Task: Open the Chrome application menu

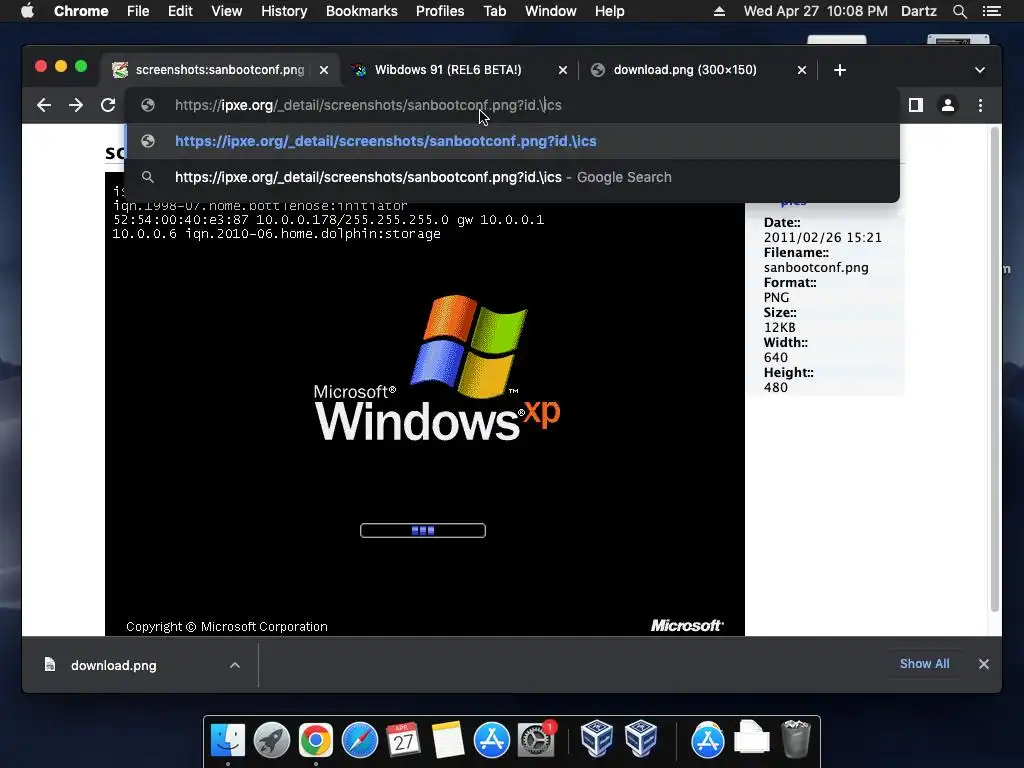Action: coord(81,11)
